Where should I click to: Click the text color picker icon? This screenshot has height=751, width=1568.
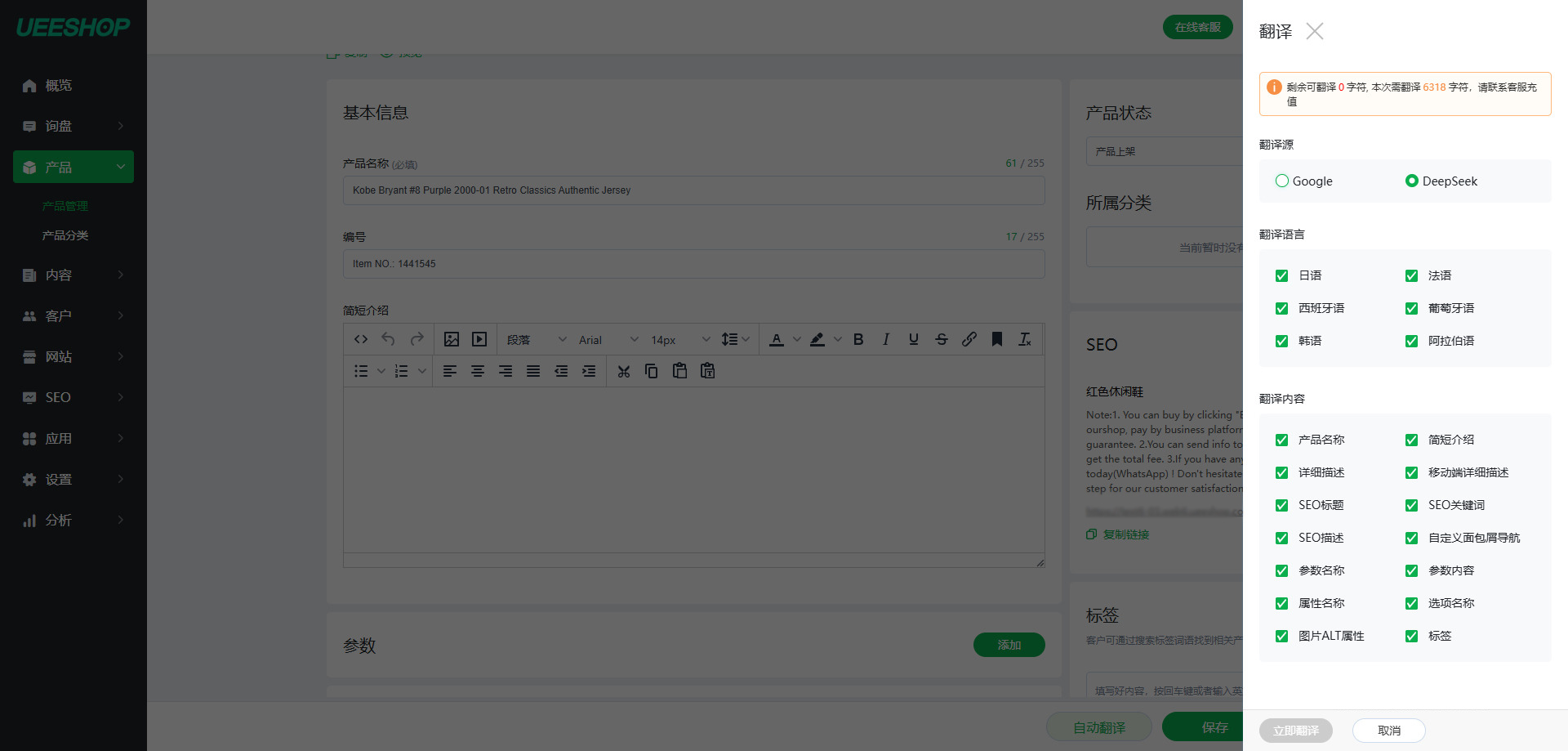tap(777, 339)
